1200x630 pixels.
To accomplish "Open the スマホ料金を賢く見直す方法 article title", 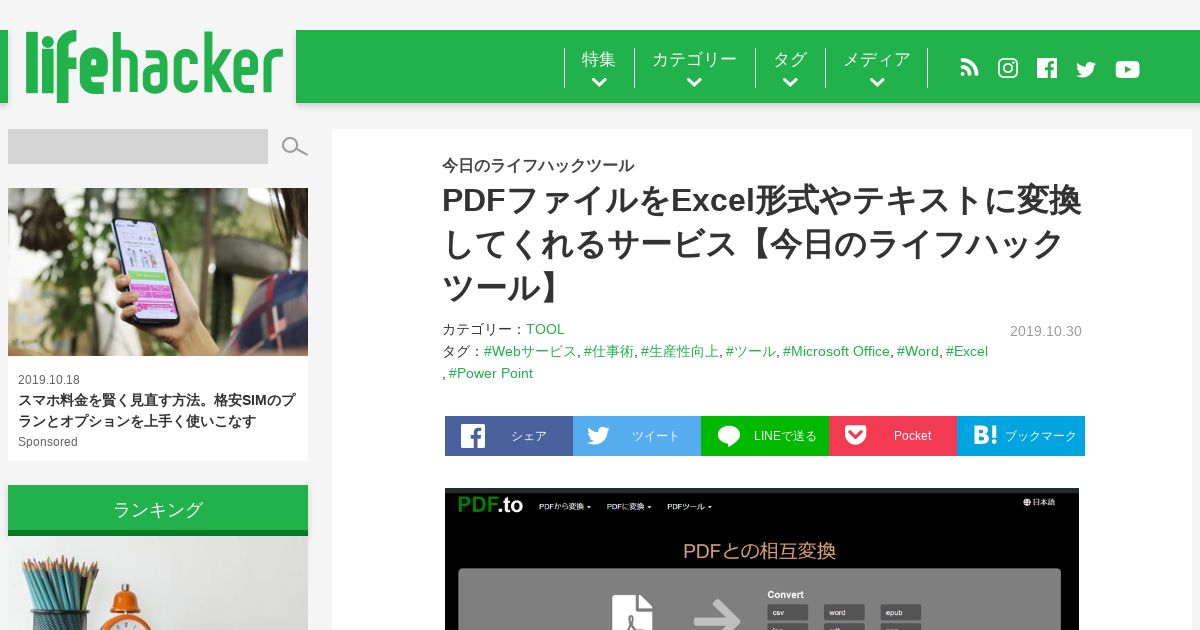I will coord(157,410).
